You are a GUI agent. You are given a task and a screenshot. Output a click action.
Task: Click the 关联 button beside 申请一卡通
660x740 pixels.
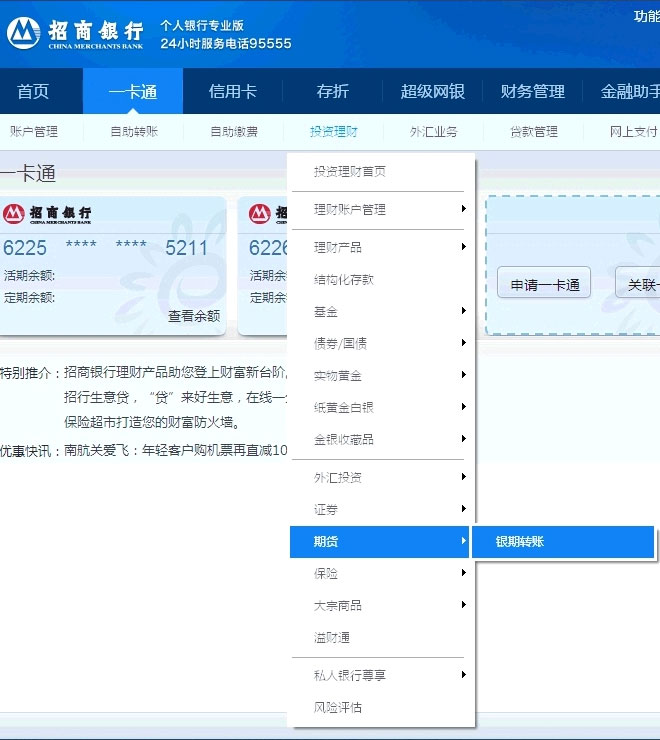[x=638, y=282]
